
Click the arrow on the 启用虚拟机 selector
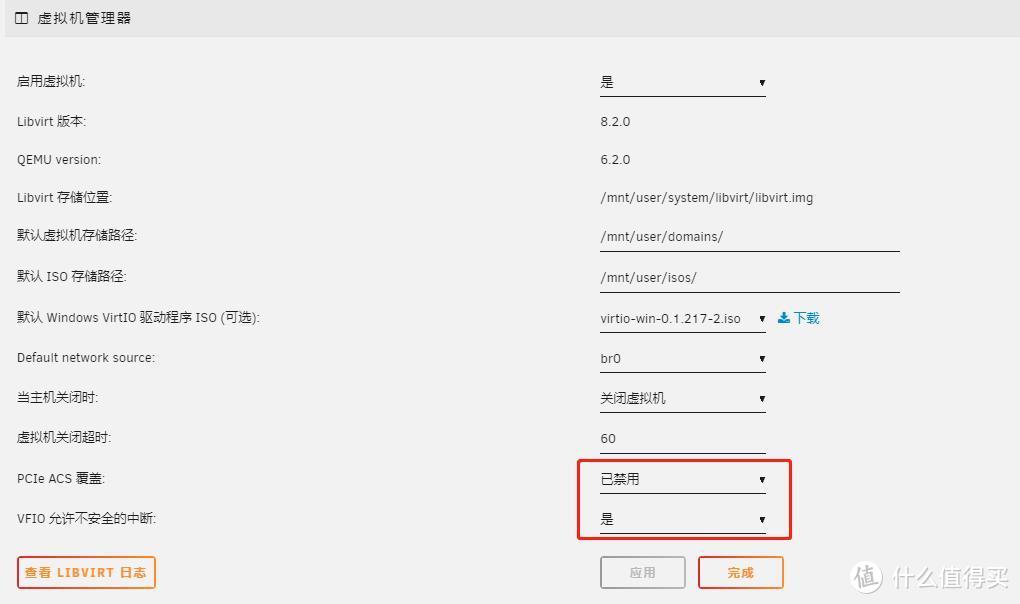pyautogui.click(x=762, y=83)
